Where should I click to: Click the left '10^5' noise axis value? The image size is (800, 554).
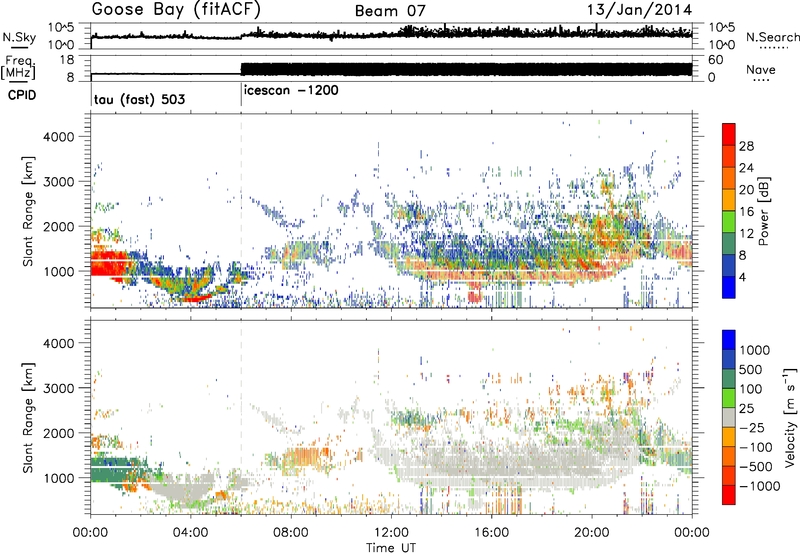point(61,28)
